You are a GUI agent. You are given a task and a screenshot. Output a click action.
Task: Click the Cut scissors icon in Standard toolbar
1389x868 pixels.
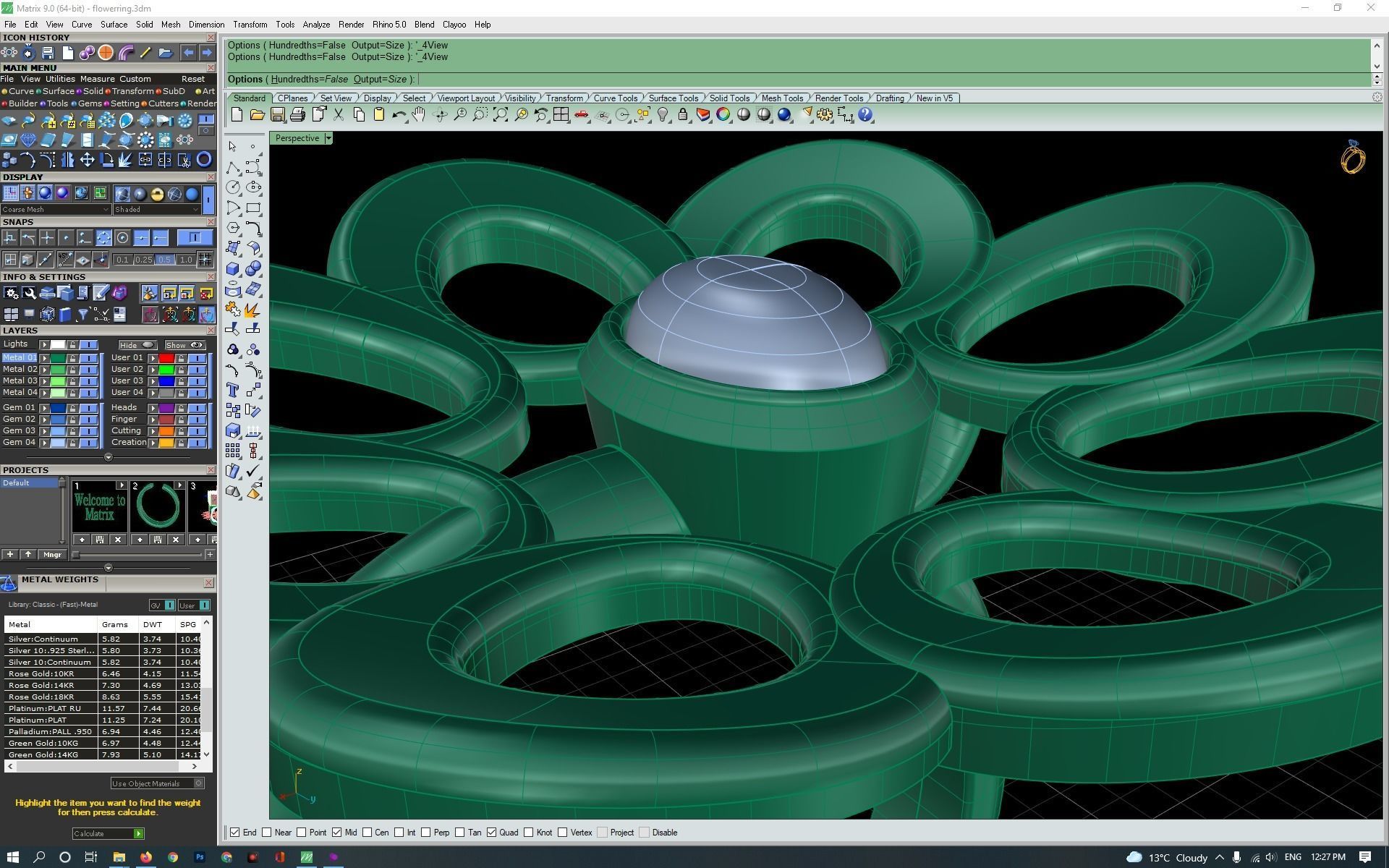click(x=338, y=115)
